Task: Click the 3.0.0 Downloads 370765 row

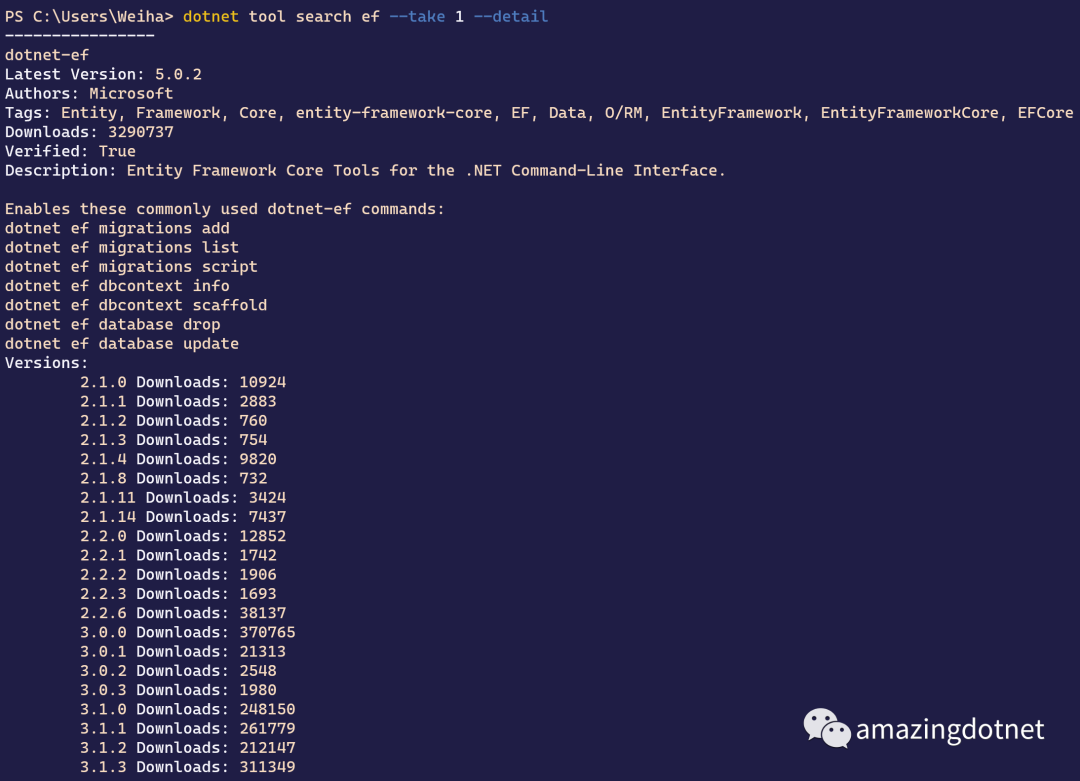Action: click(x=187, y=632)
